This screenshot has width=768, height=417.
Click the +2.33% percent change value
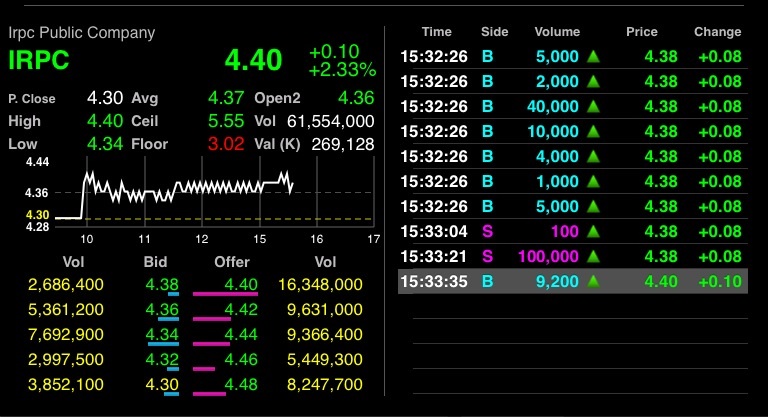(x=342, y=70)
